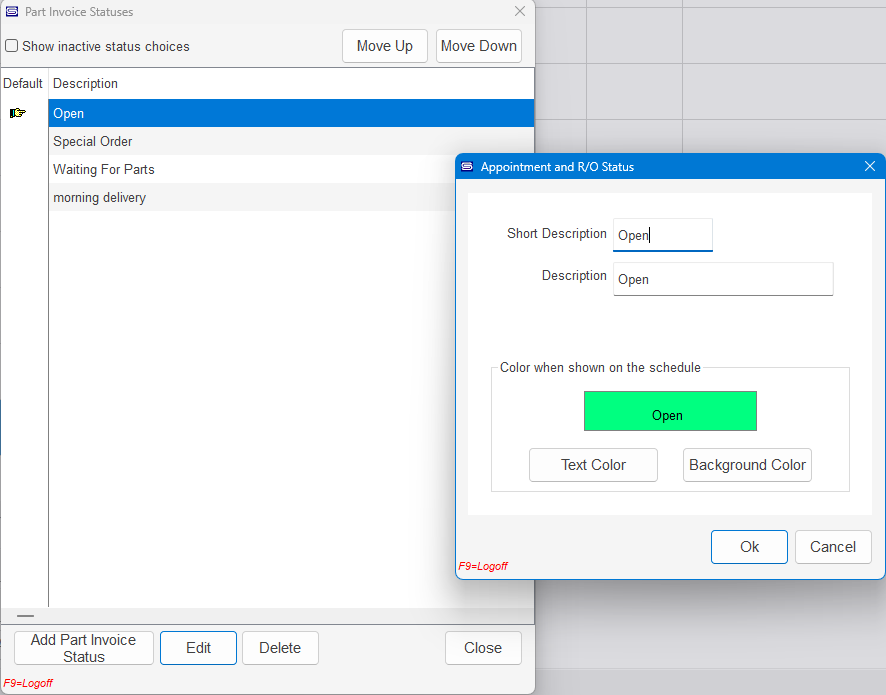The width and height of the screenshot is (886, 695).
Task: Delete the selected invoice status
Action: point(280,648)
